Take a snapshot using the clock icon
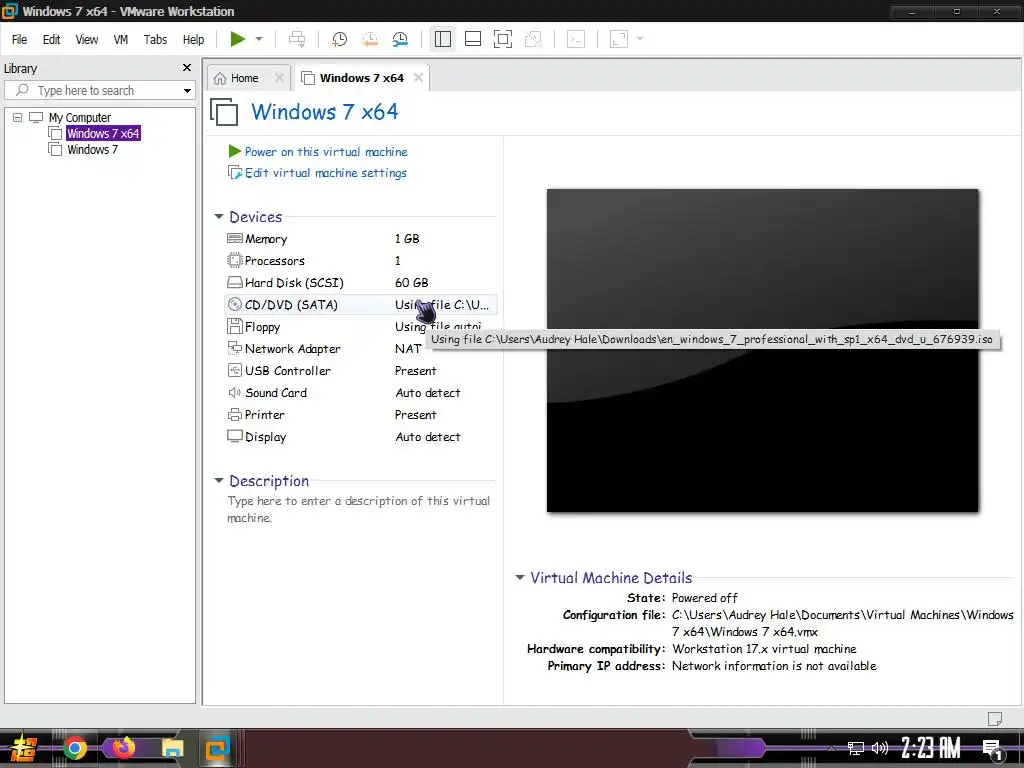This screenshot has width=1024, height=768. coord(339,39)
